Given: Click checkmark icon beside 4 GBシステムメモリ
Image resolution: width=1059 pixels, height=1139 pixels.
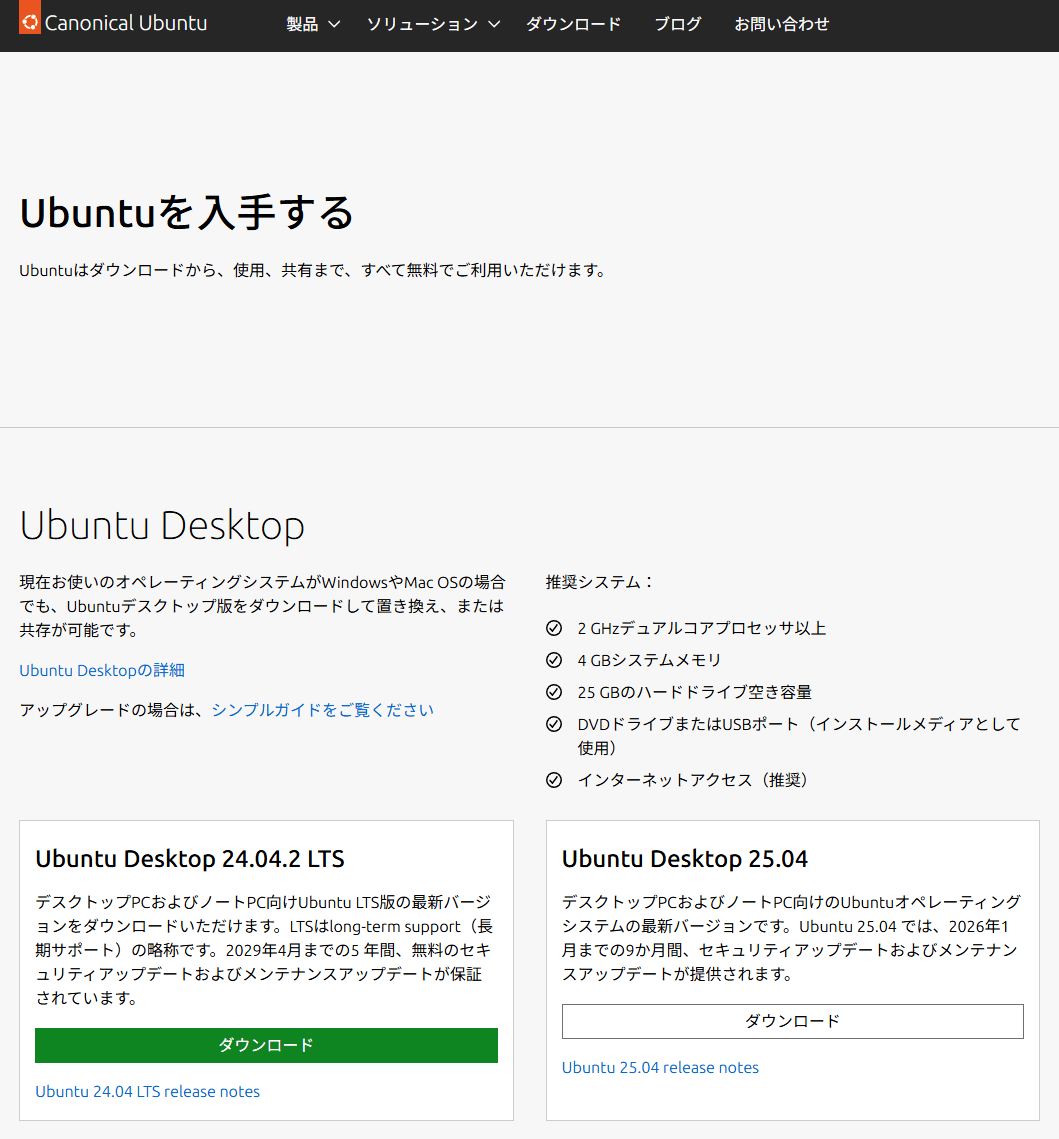Looking at the screenshot, I should pyautogui.click(x=553, y=660).
